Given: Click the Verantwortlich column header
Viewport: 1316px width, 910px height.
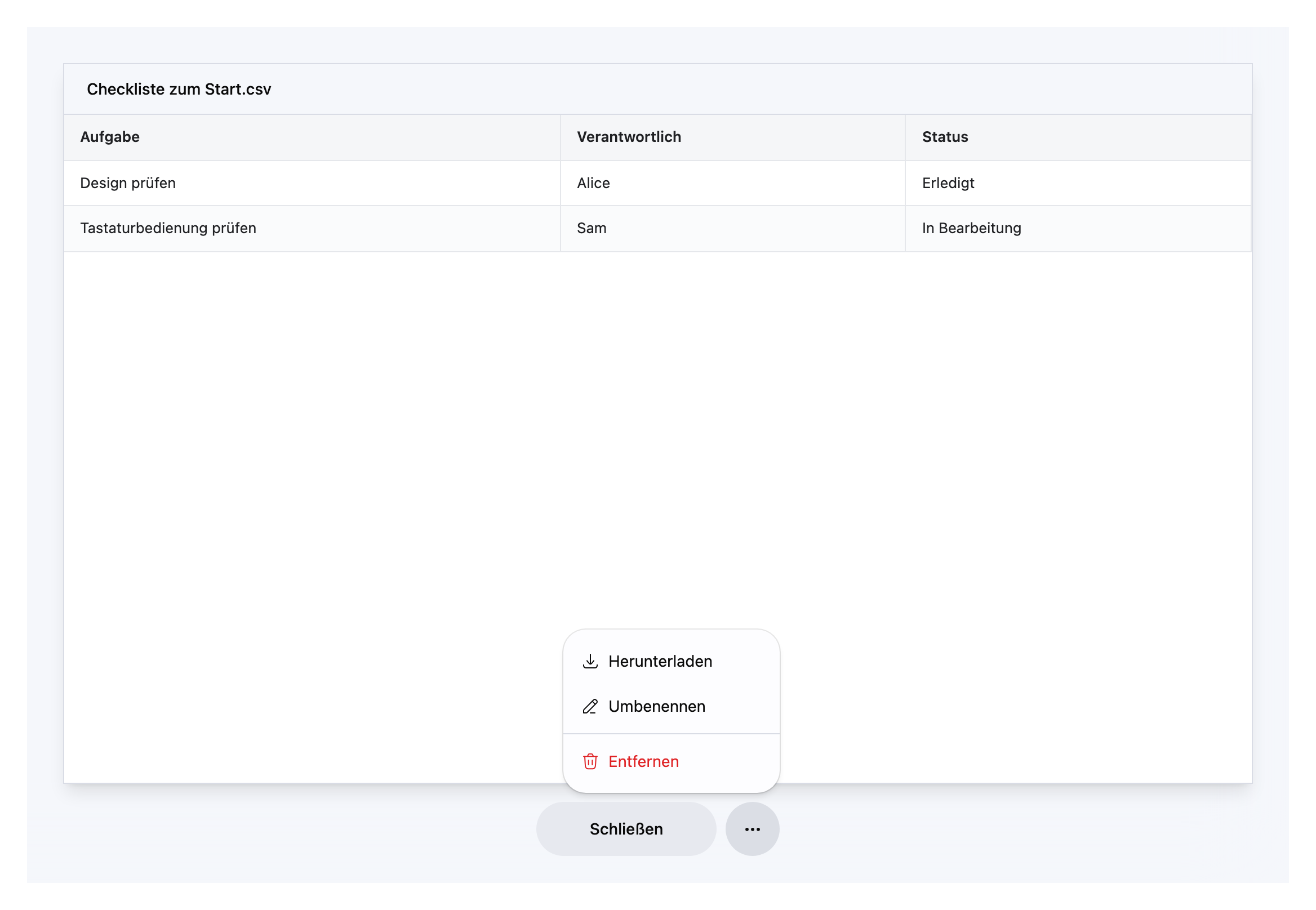Looking at the screenshot, I should pos(733,137).
